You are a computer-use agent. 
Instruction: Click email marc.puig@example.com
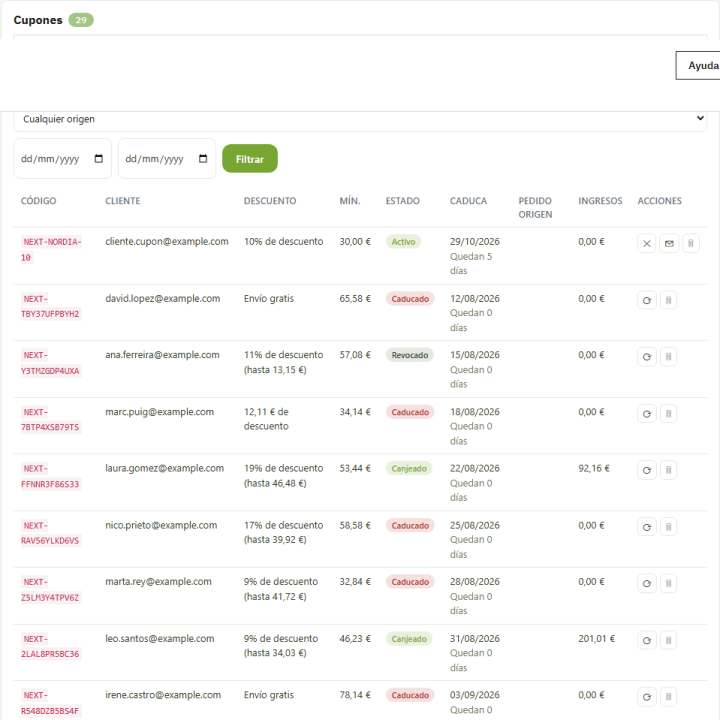click(x=159, y=412)
